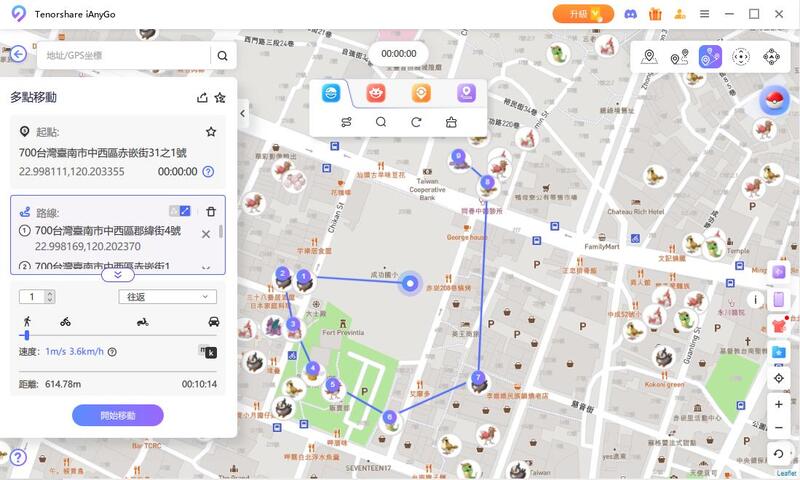Click the Leaflet attribution link
Image resolution: width=800 pixels, height=480 pixels.
coord(787,474)
